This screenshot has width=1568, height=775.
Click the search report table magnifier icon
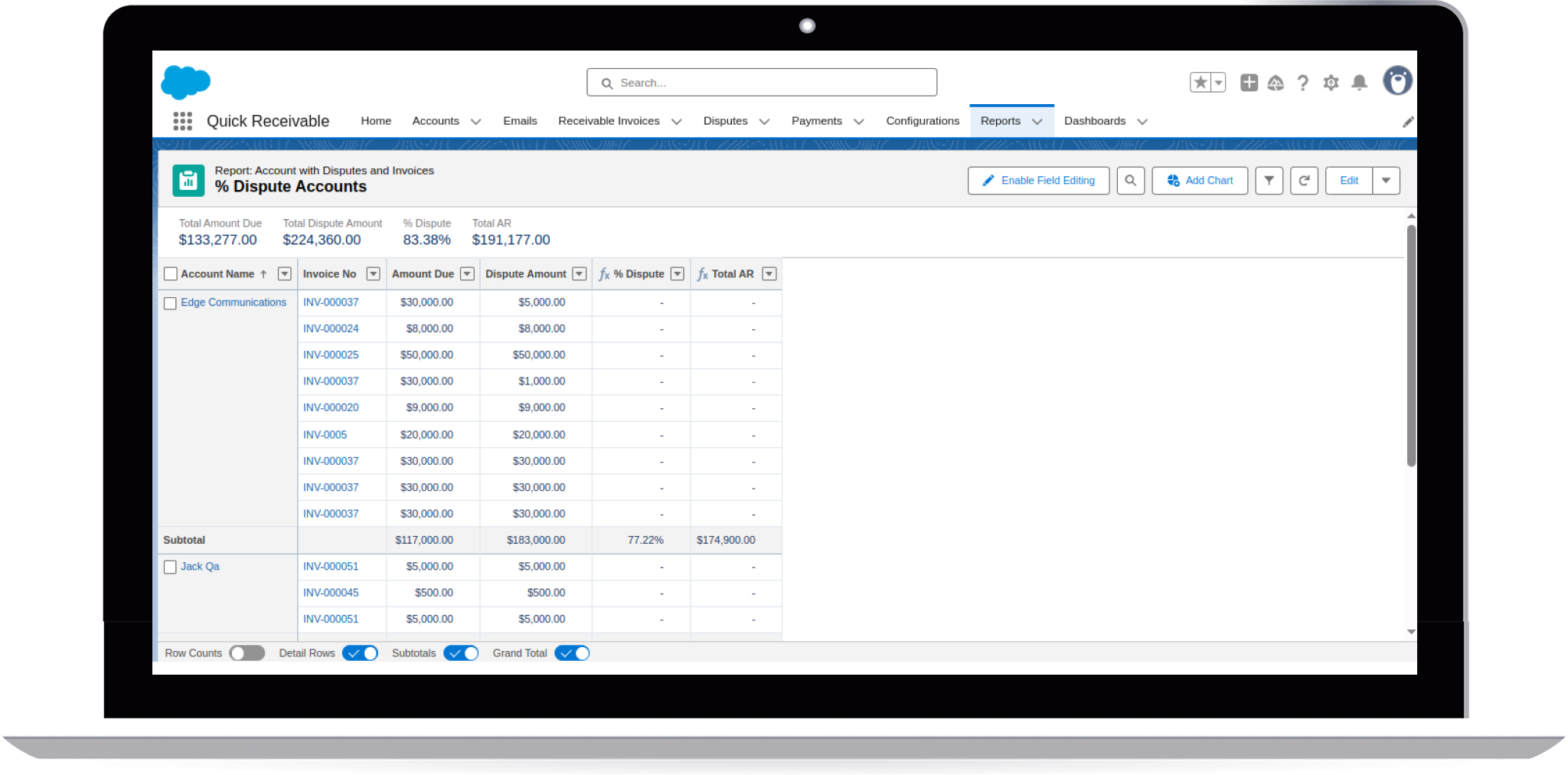click(1130, 181)
